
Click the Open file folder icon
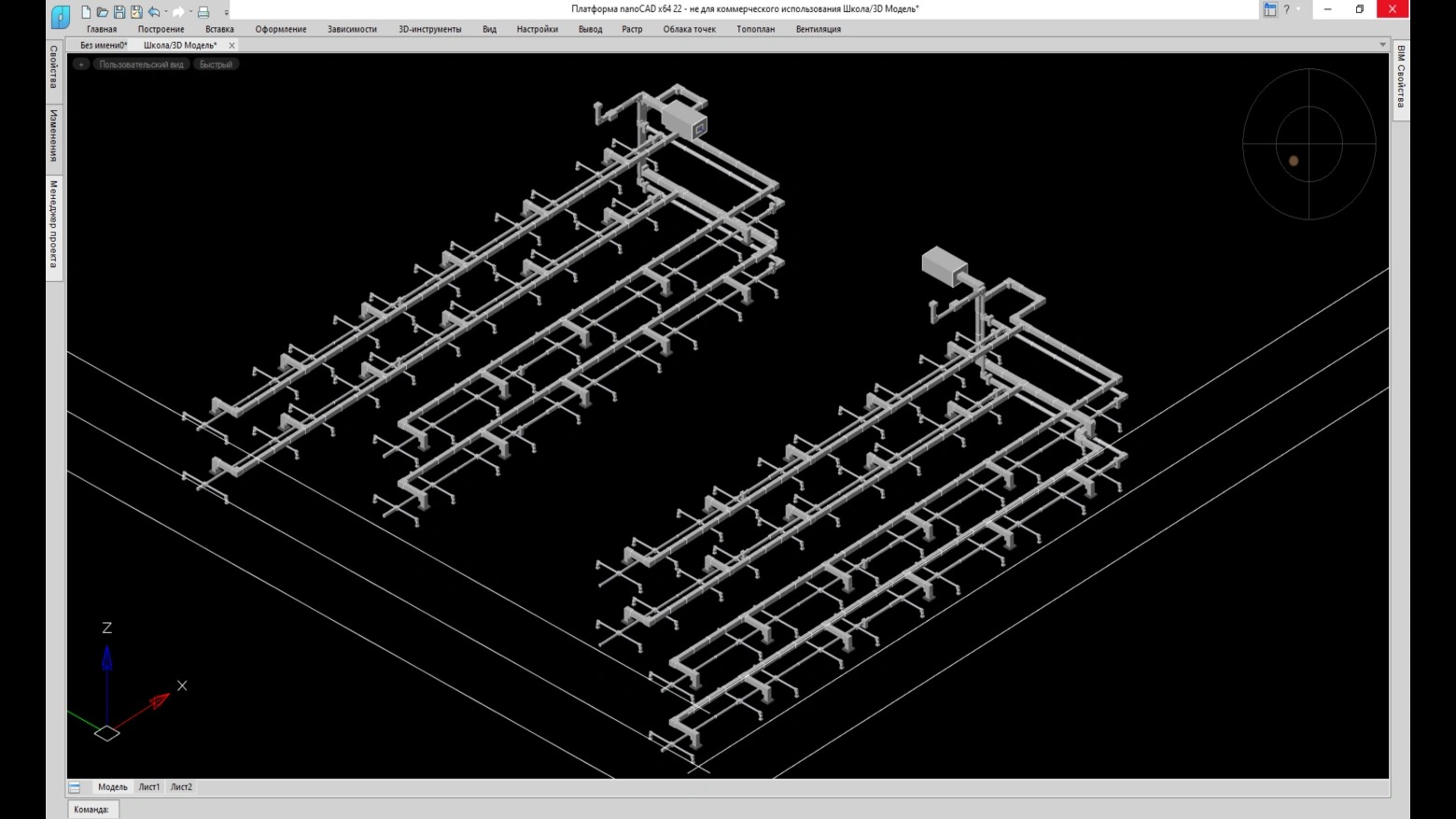pos(103,12)
